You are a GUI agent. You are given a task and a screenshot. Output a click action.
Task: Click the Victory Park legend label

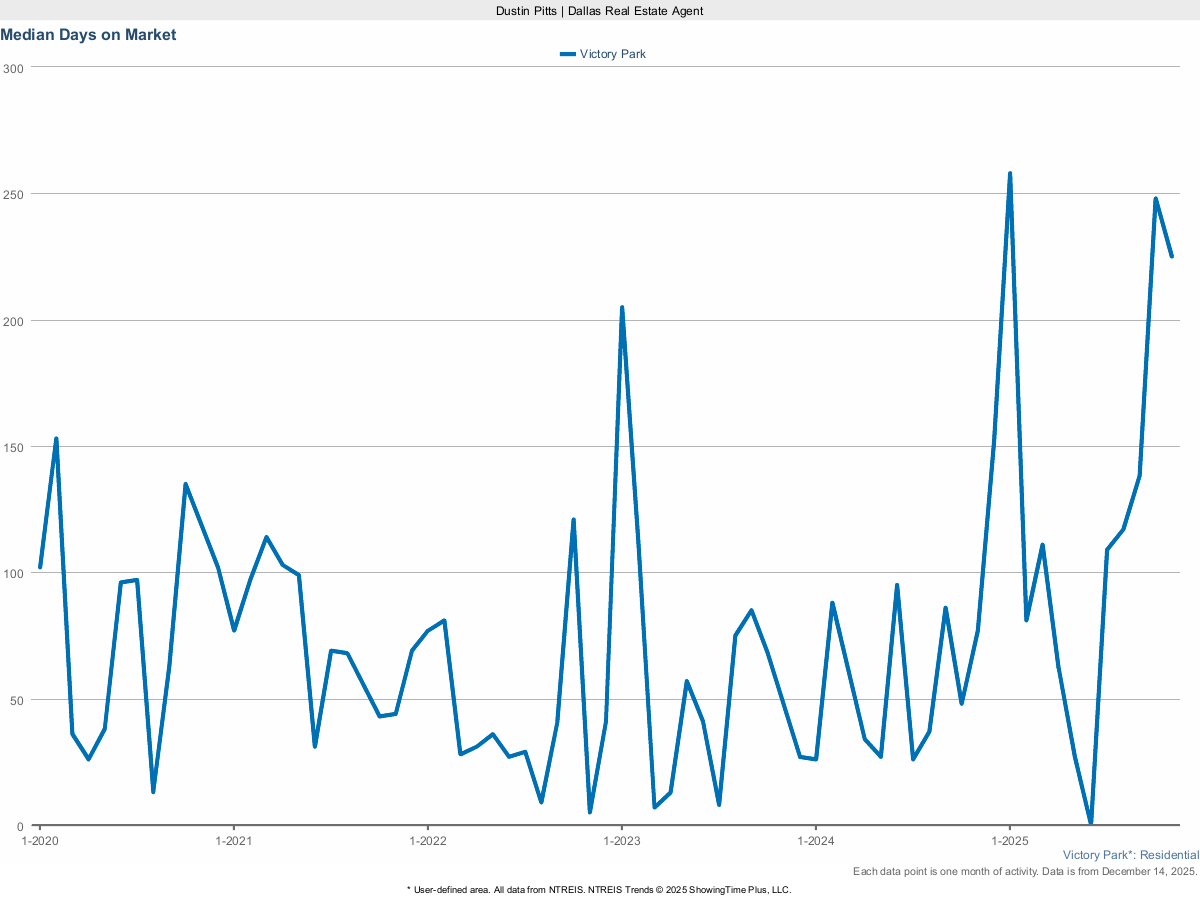(x=612, y=54)
